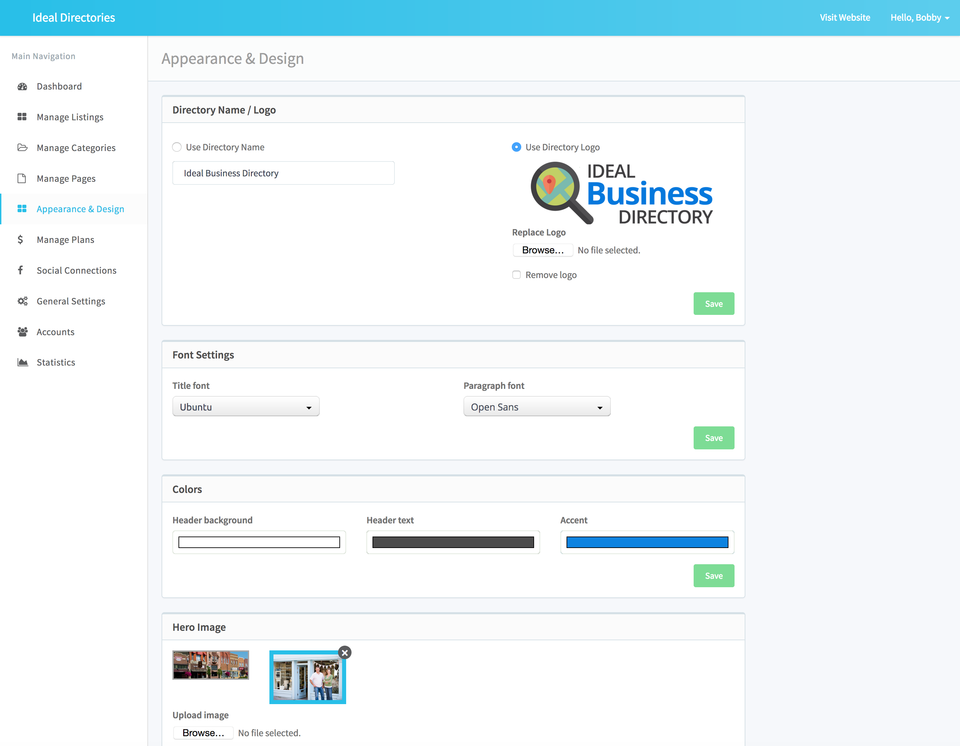This screenshot has width=960, height=746.
Task: Pick the Header text dark gray swatch
Action: (453, 542)
